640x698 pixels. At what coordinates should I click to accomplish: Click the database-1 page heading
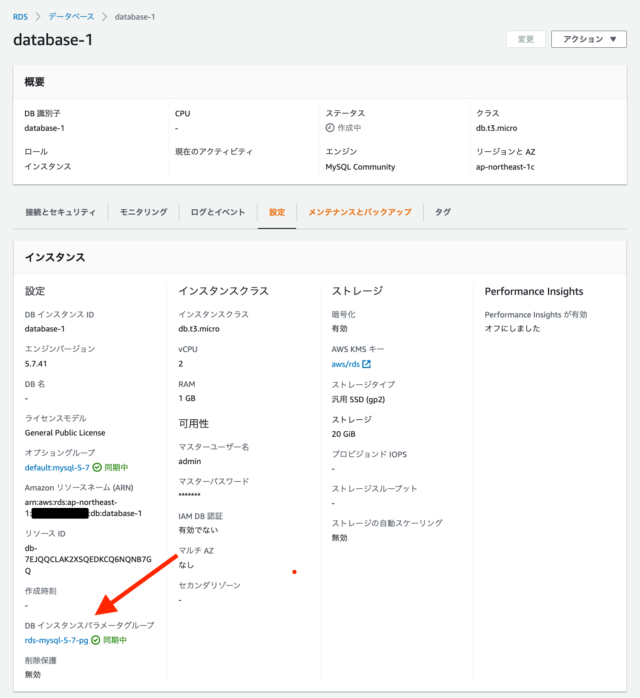coord(53,40)
